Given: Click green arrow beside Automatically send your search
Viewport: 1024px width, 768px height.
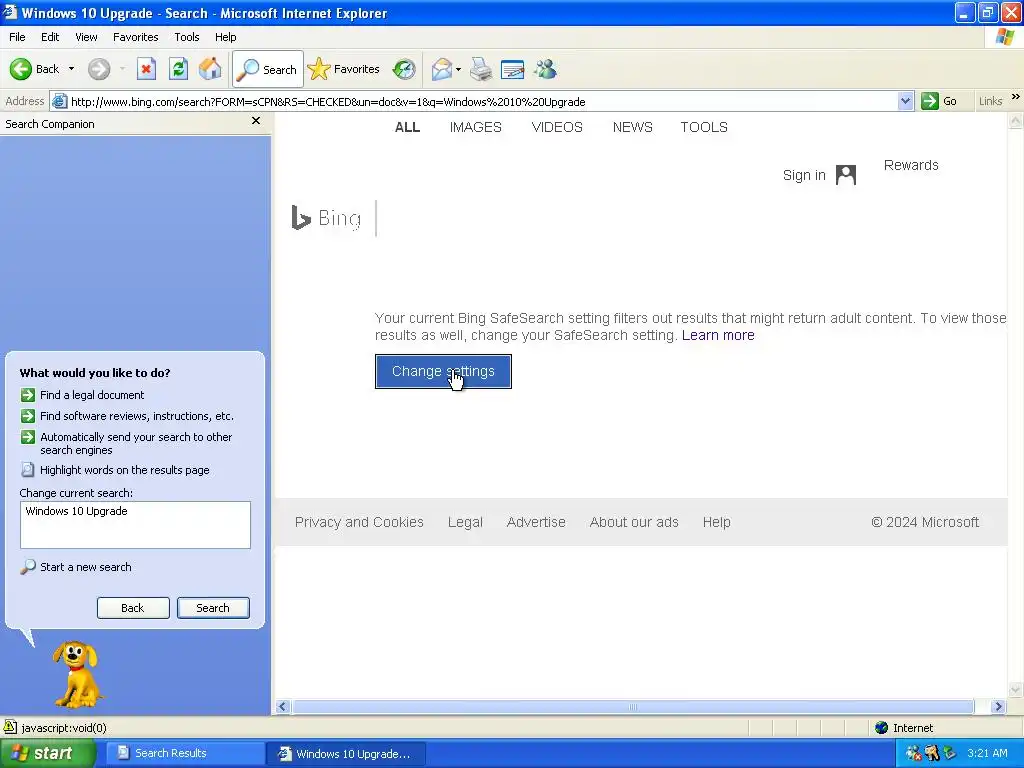Looking at the screenshot, I should tap(27, 437).
